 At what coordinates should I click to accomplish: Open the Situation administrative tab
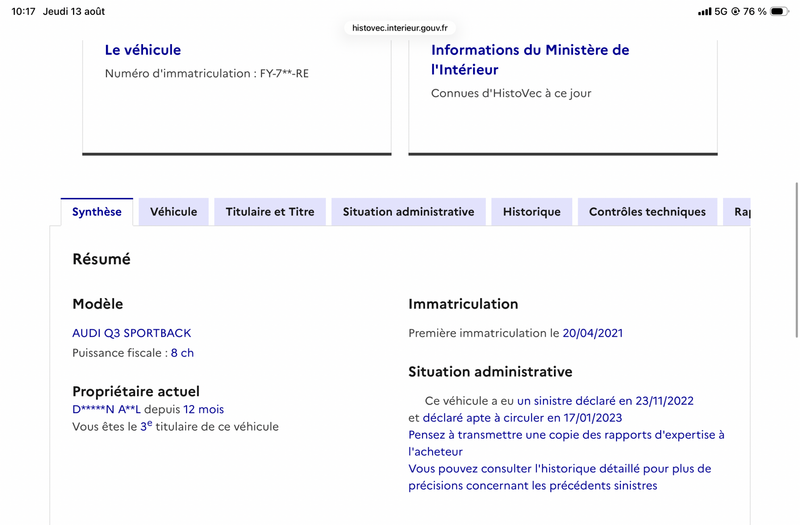pyautogui.click(x=408, y=212)
